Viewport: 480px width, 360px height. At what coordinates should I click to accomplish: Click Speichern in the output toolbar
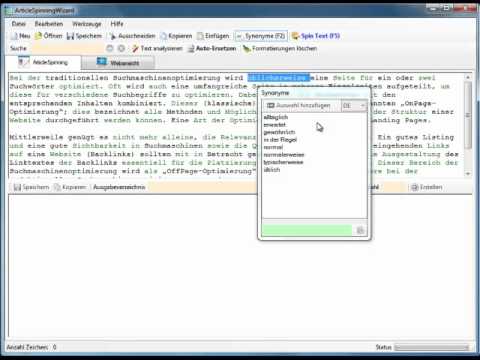(x=31, y=187)
